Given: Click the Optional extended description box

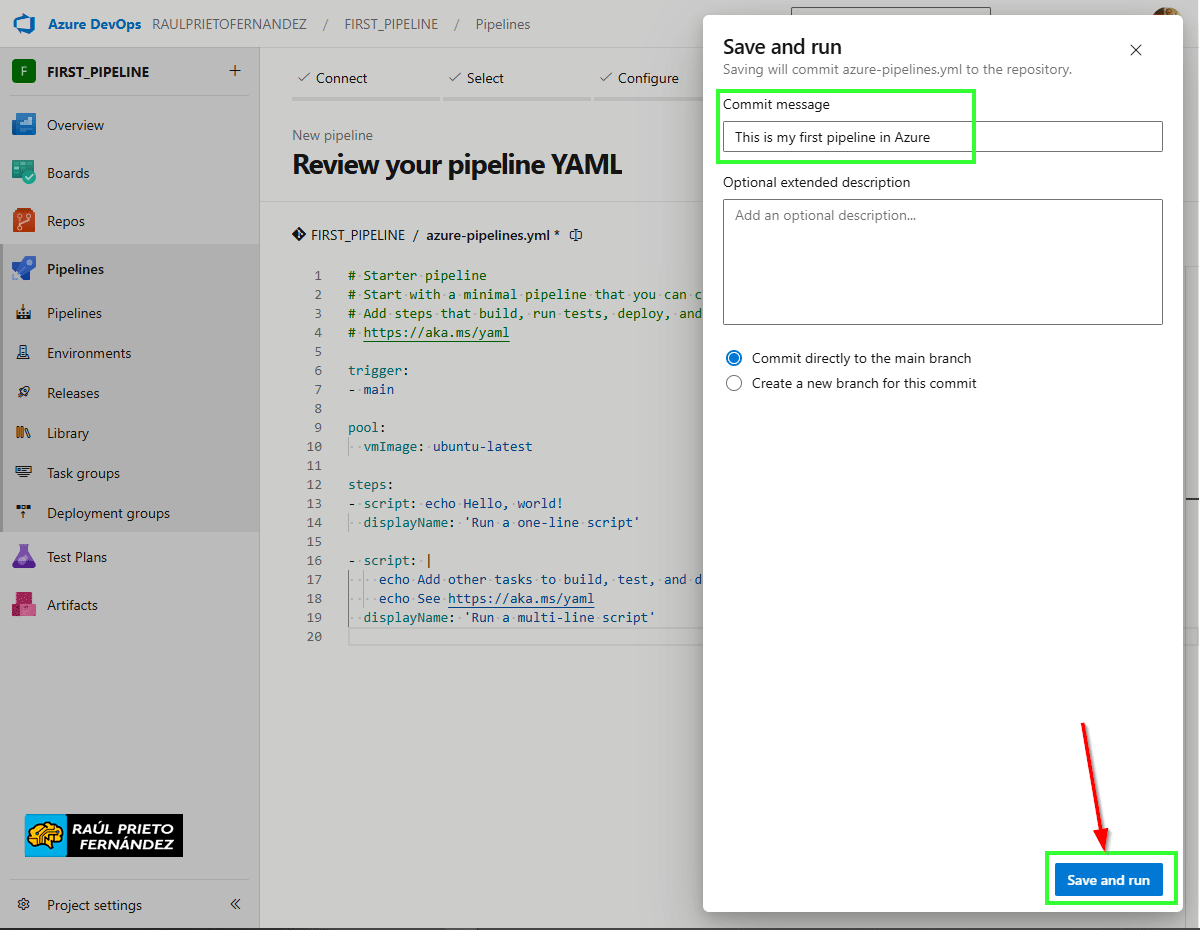Looking at the screenshot, I should click(x=942, y=261).
